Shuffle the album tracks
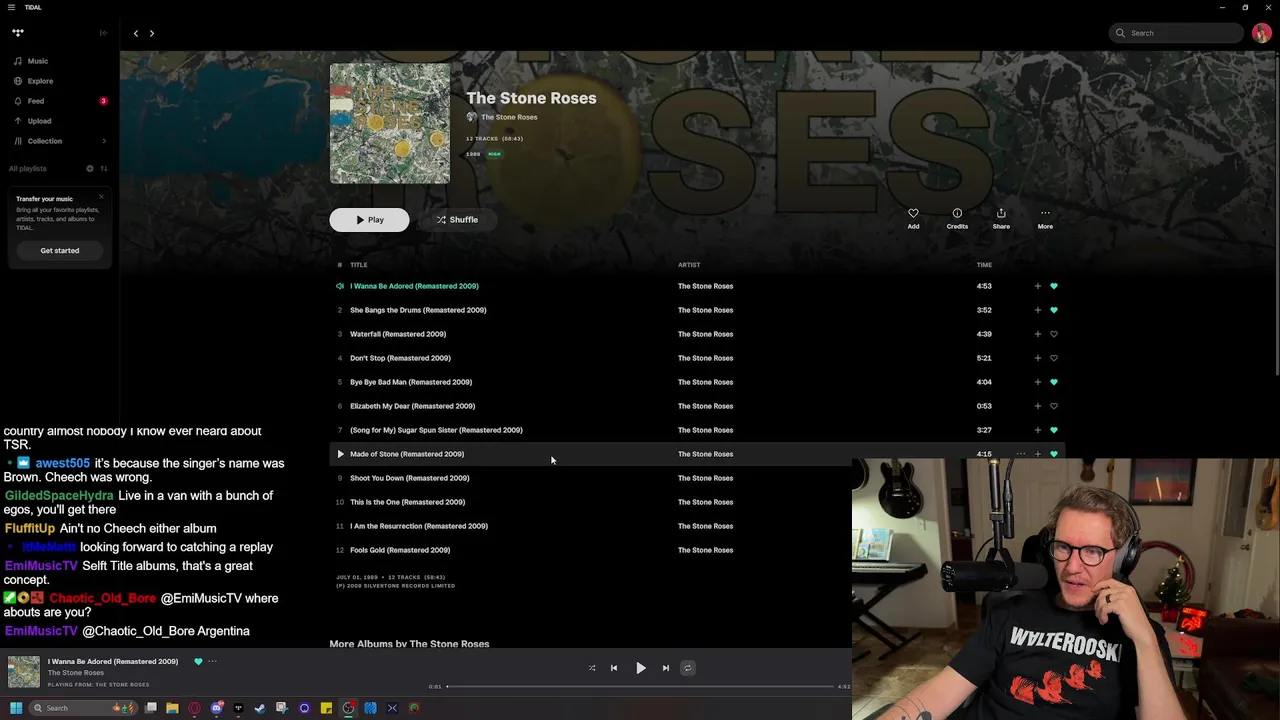Viewport: 1280px width, 720px height. pyautogui.click(x=457, y=220)
